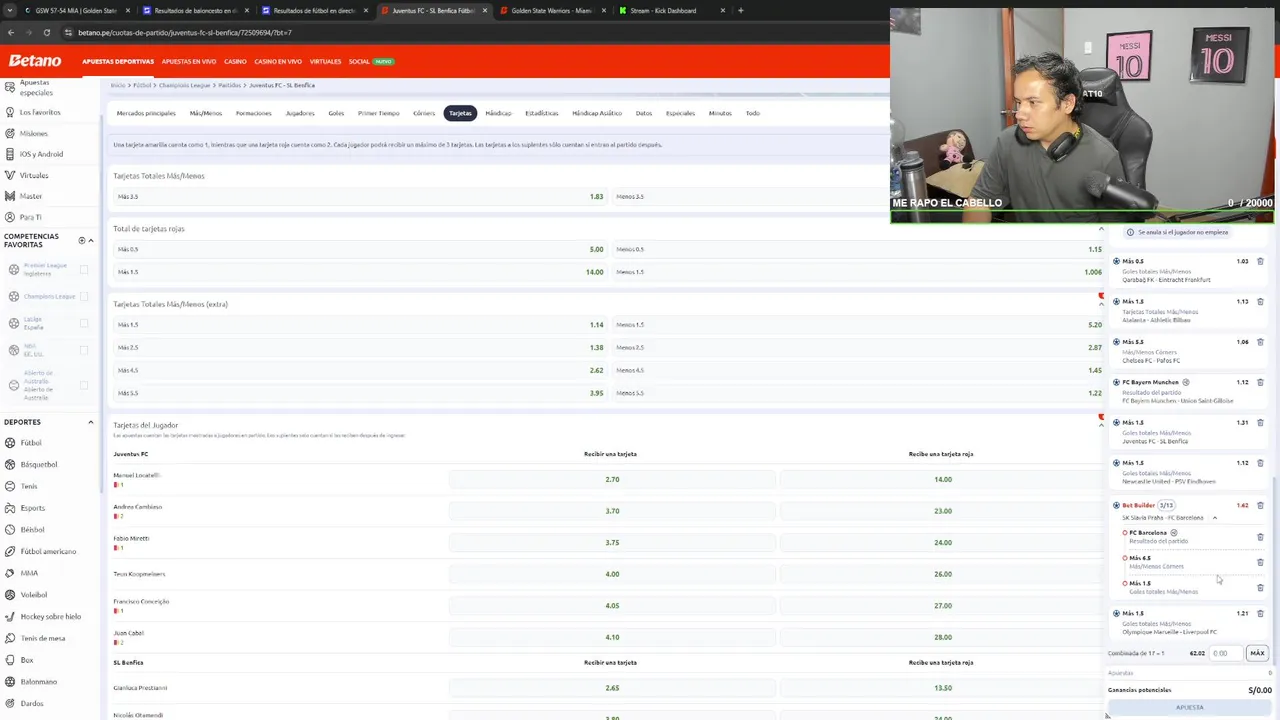Open the Goles market tab
The image size is (1280, 720).
pyautogui.click(x=336, y=113)
